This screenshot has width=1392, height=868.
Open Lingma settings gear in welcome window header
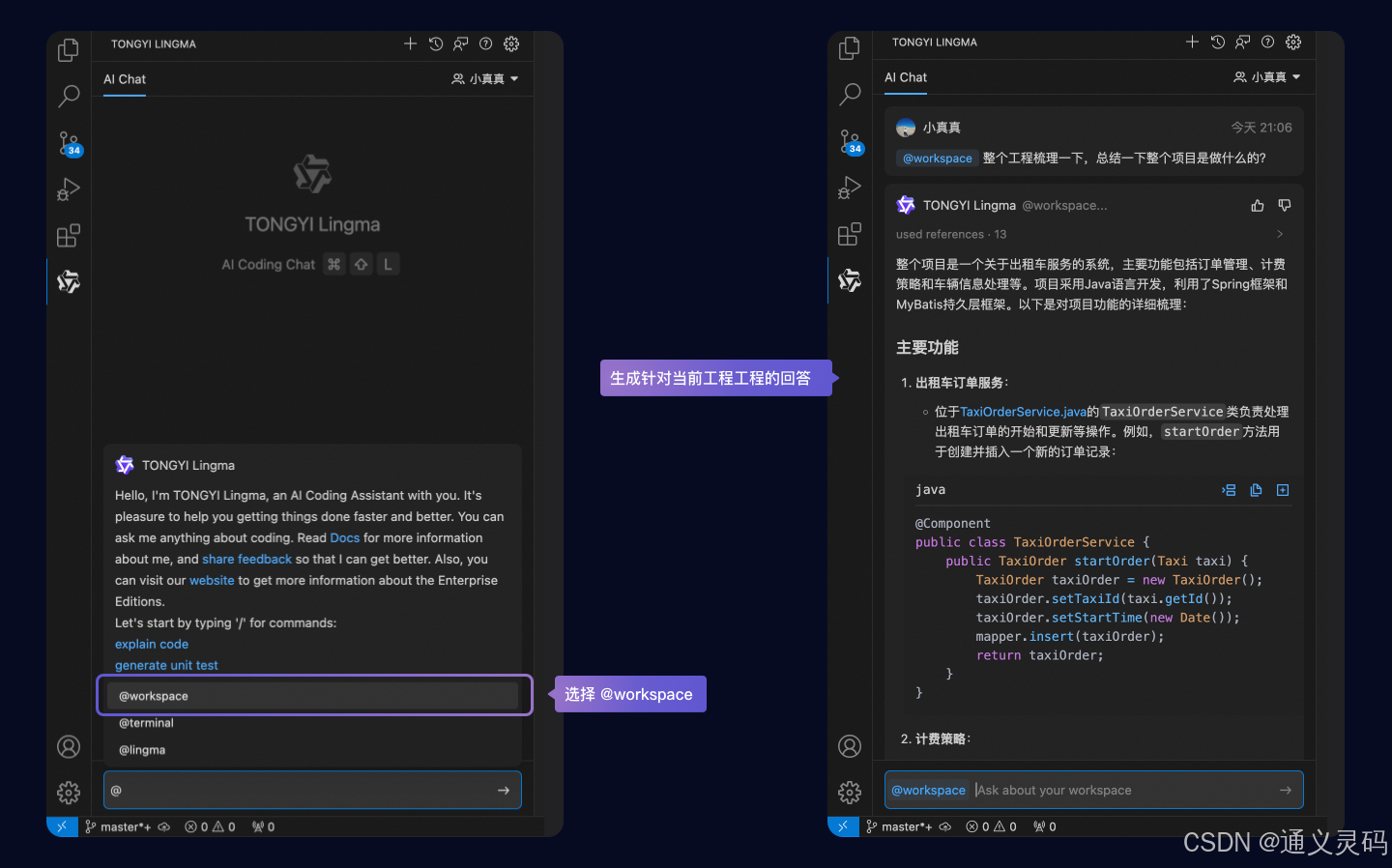click(511, 43)
